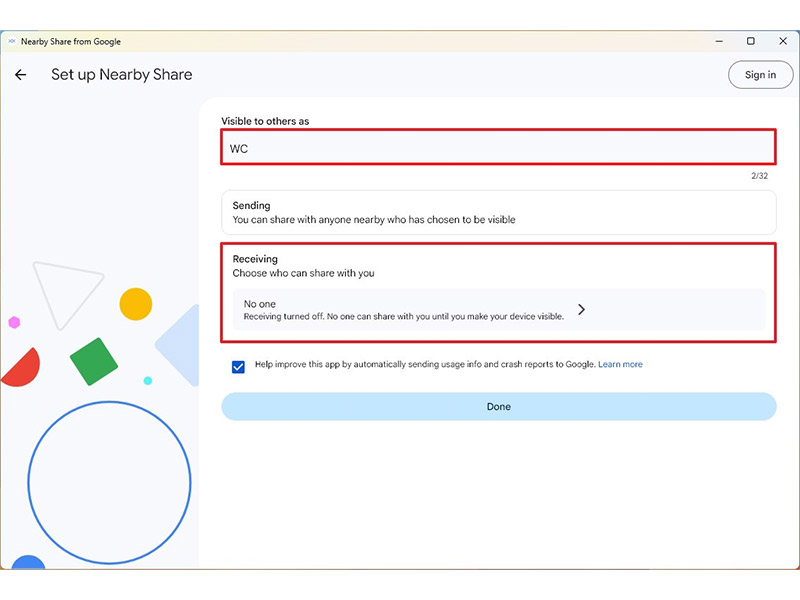Open the Learn more link

(620, 364)
